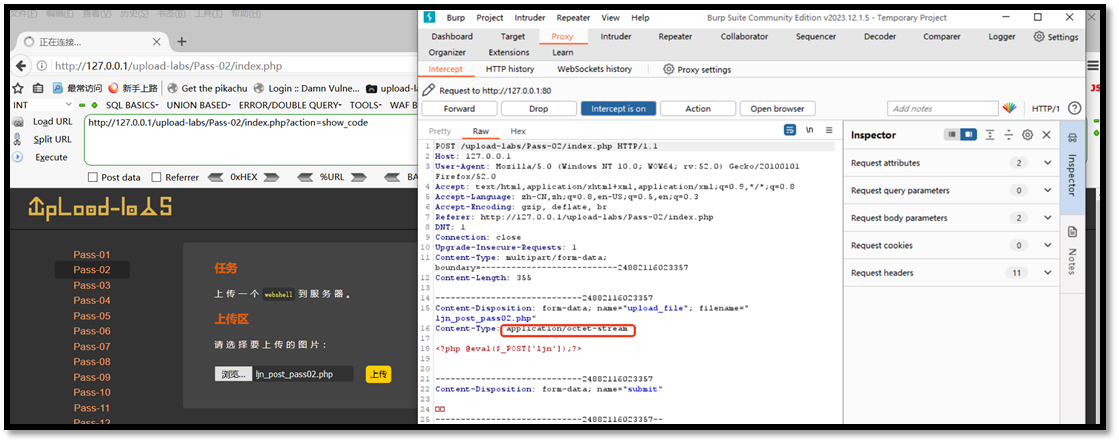Click the Action button
This screenshot has height=443, width=1119.
coord(698,108)
